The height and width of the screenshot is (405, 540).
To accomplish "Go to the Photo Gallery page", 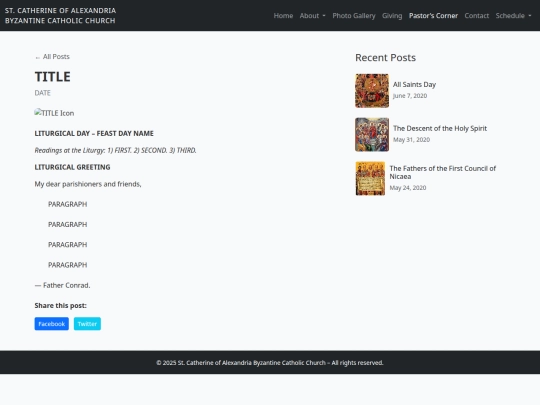I will point(354,15).
